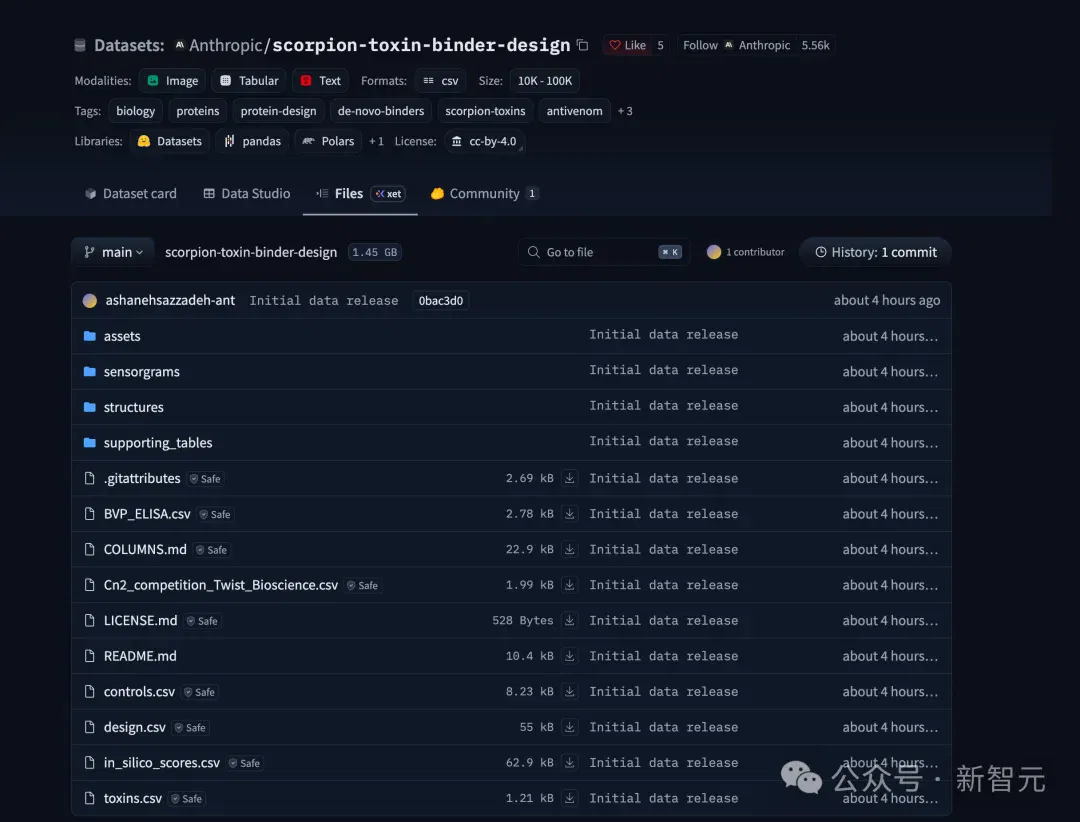Like the dataset with the heart button
This screenshot has height=822, width=1080.
[x=627, y=45]
